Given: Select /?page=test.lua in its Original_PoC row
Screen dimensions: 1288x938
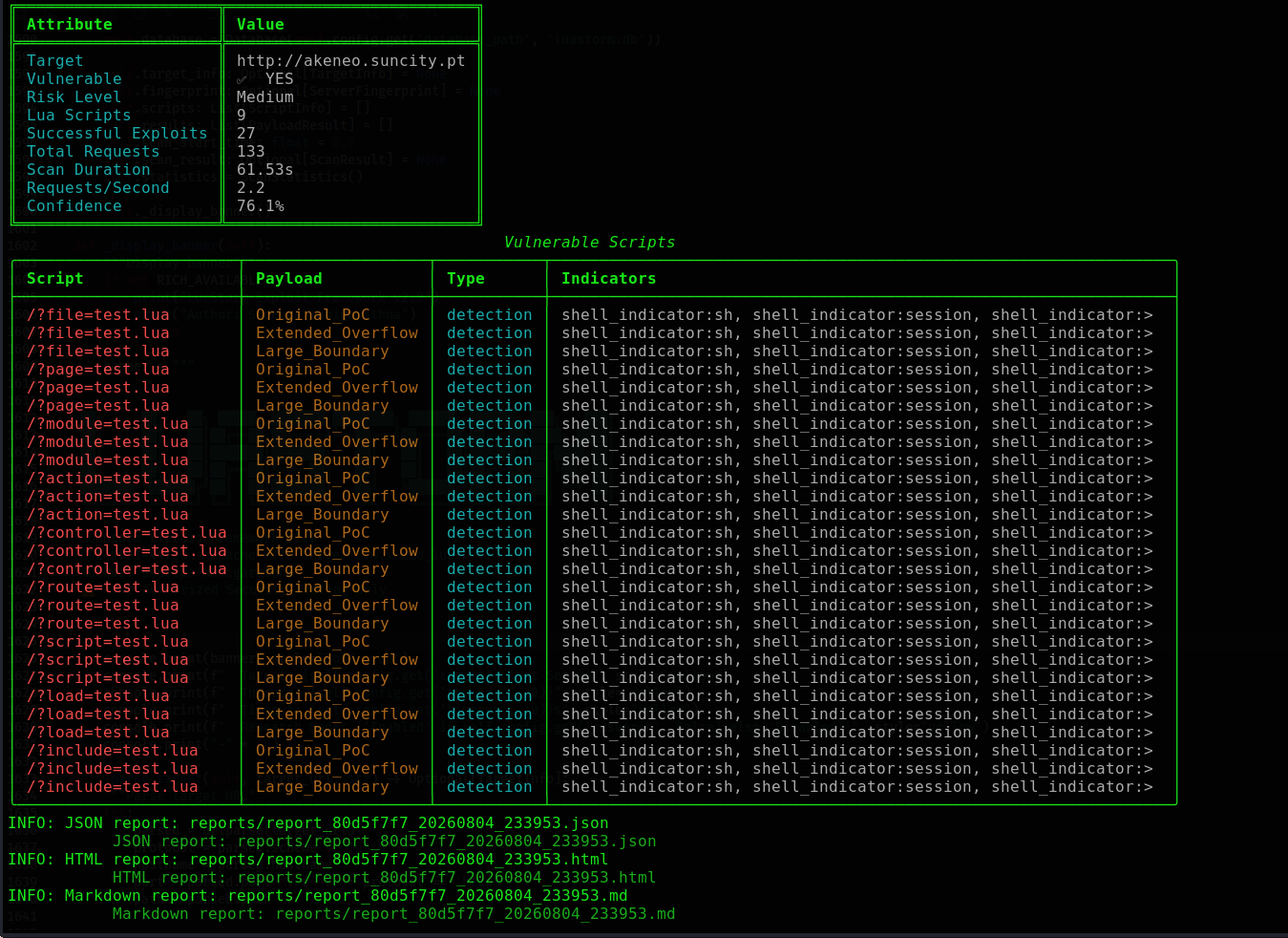Looking at the screenshot, I should 97,369.
